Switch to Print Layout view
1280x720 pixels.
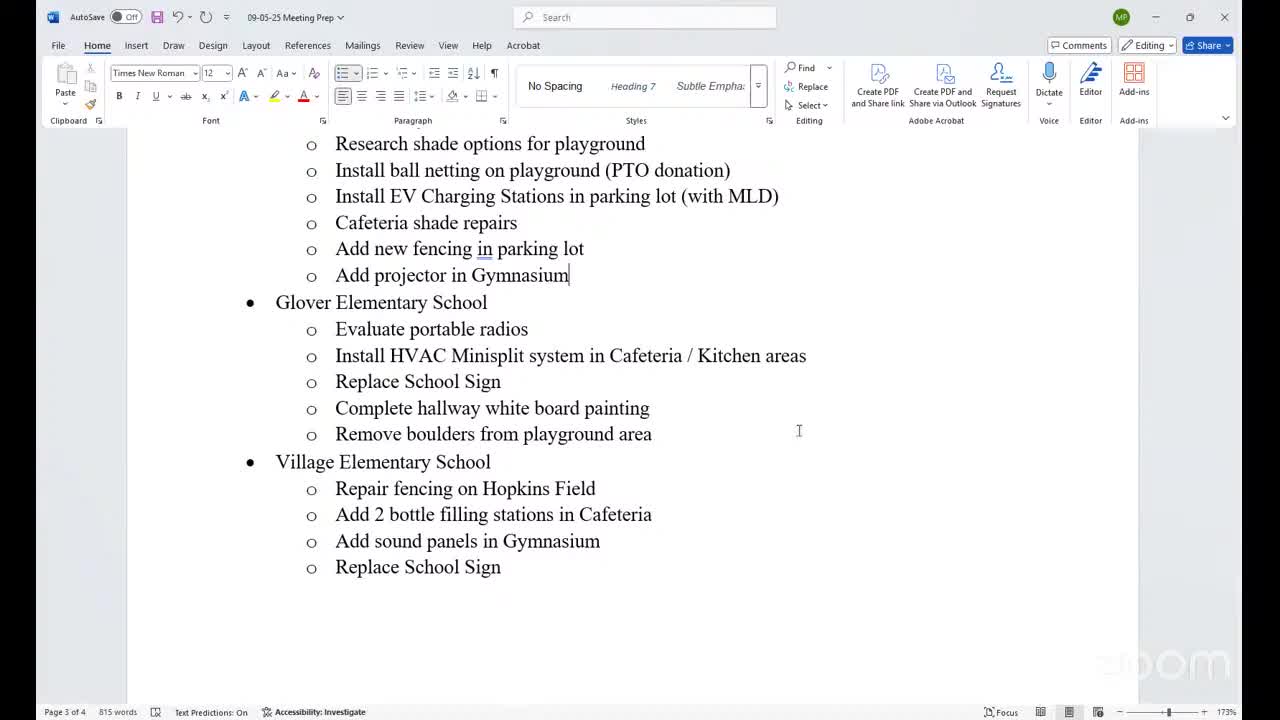1069,712
